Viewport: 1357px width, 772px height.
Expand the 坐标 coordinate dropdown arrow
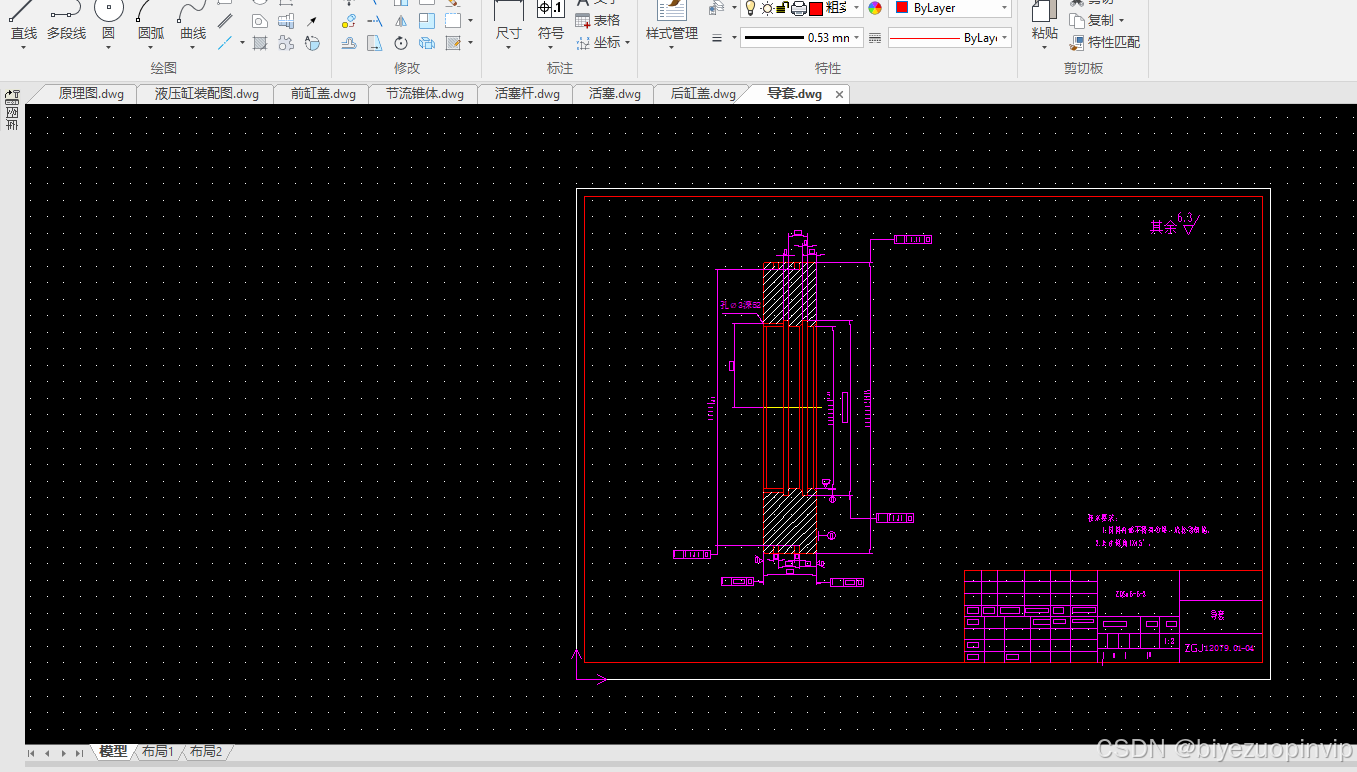pos(627,43)
